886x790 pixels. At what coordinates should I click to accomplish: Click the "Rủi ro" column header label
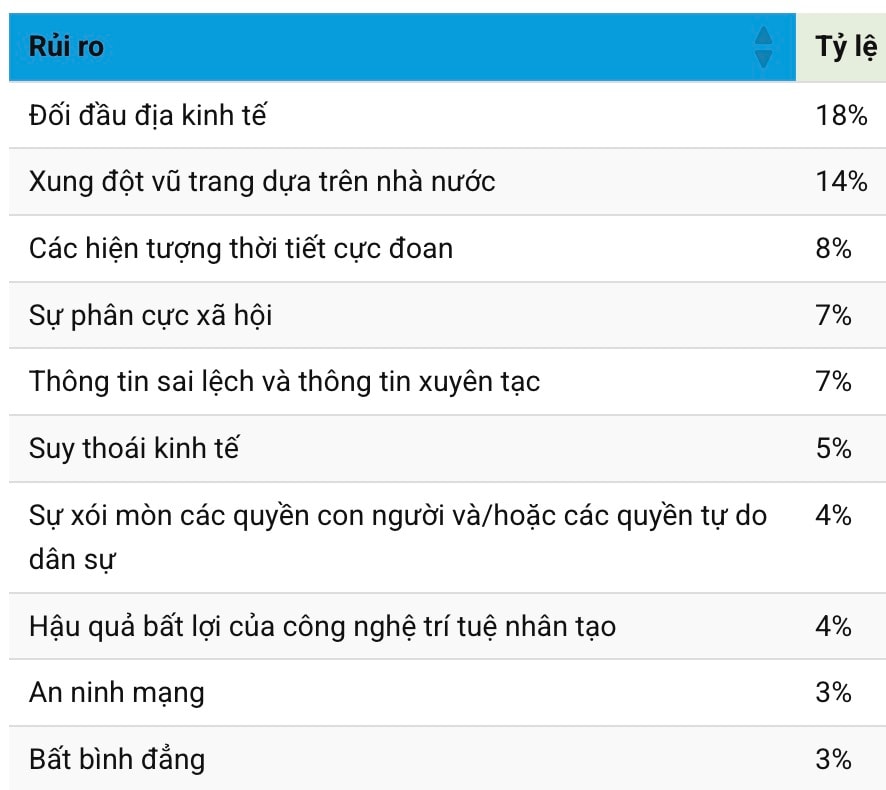(66, 47)
